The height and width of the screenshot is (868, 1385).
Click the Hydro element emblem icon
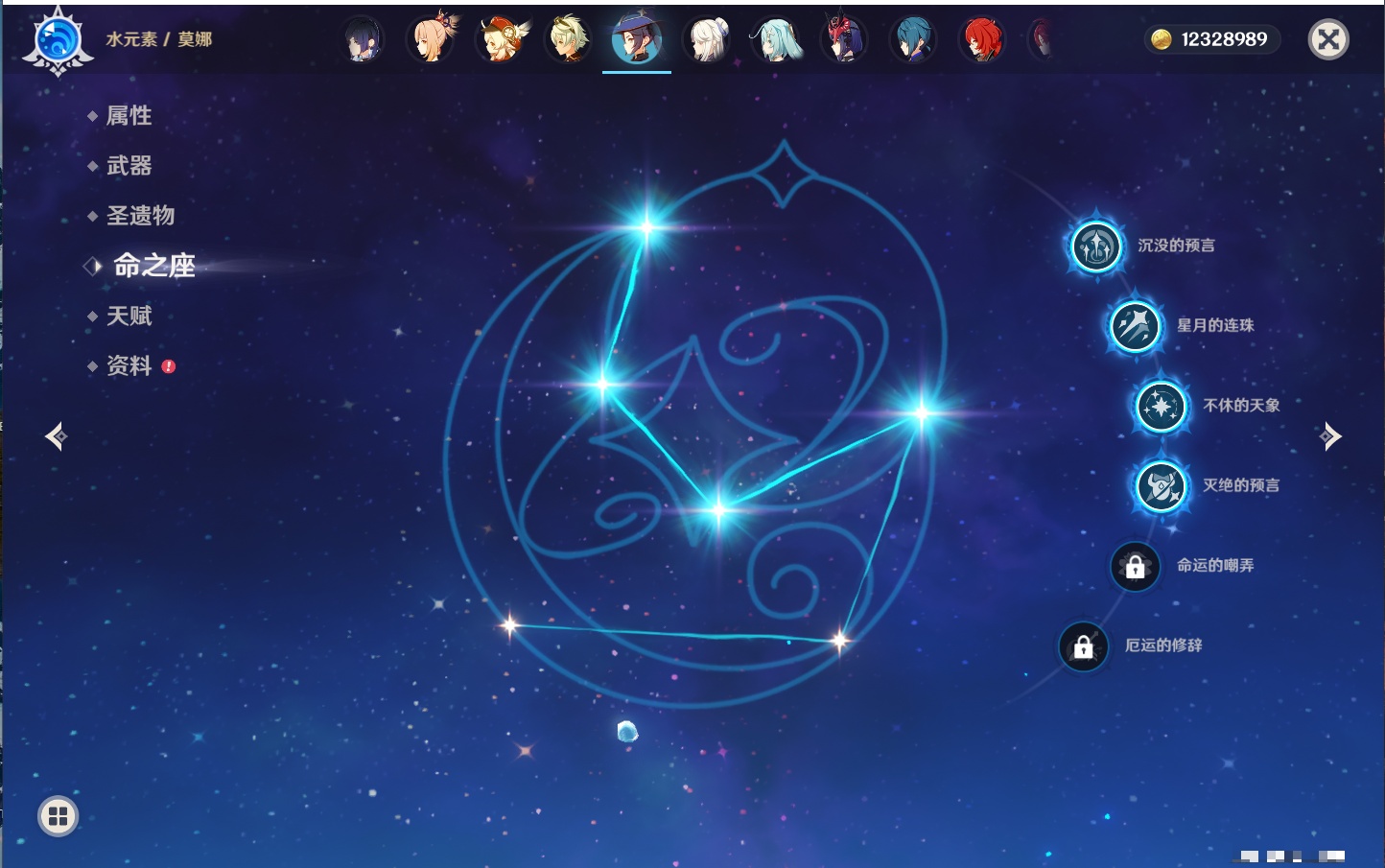click(x=58, y=41)
